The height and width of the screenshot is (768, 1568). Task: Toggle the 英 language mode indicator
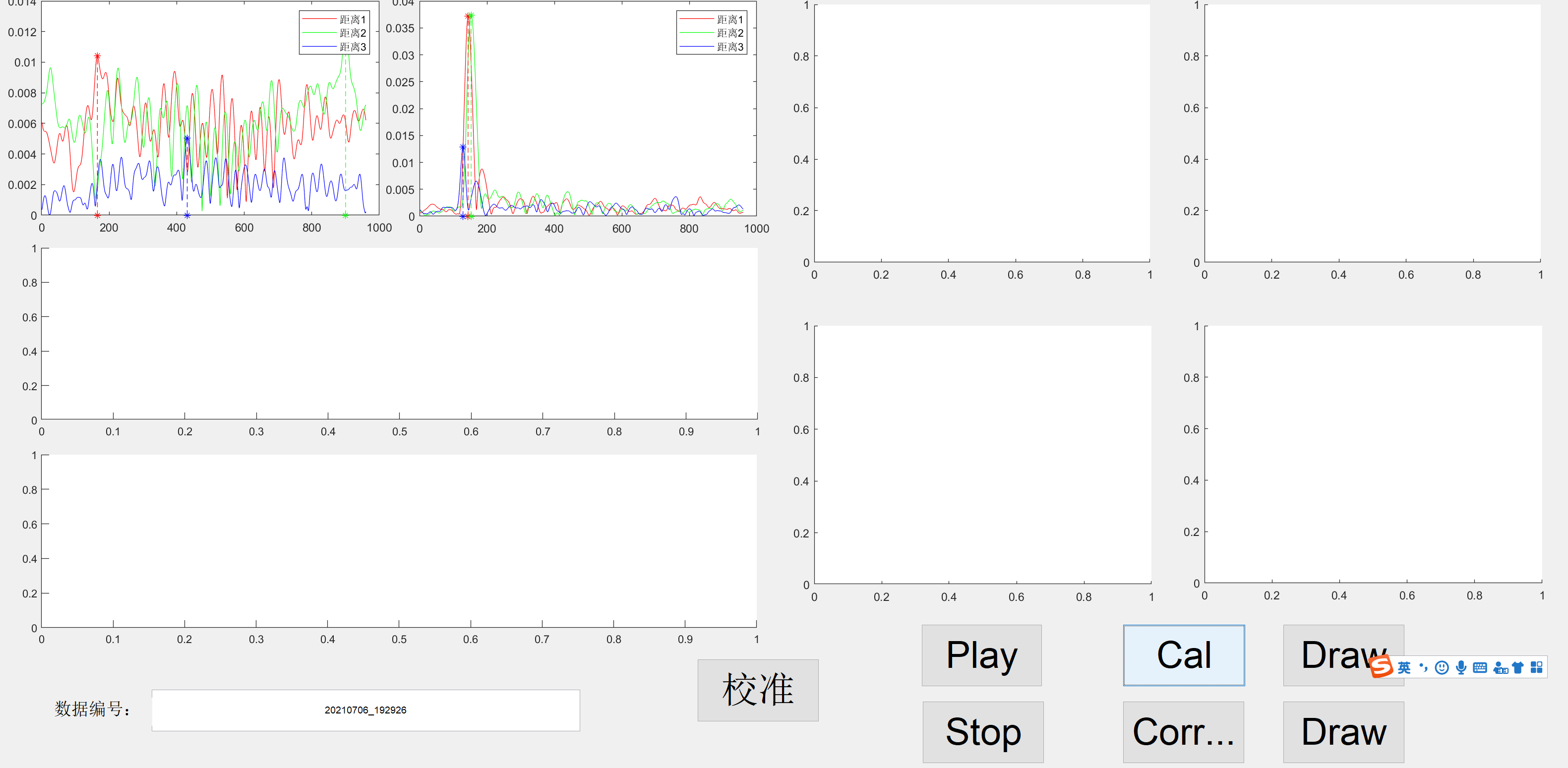pyautogui.click(x=1404, y=667)
